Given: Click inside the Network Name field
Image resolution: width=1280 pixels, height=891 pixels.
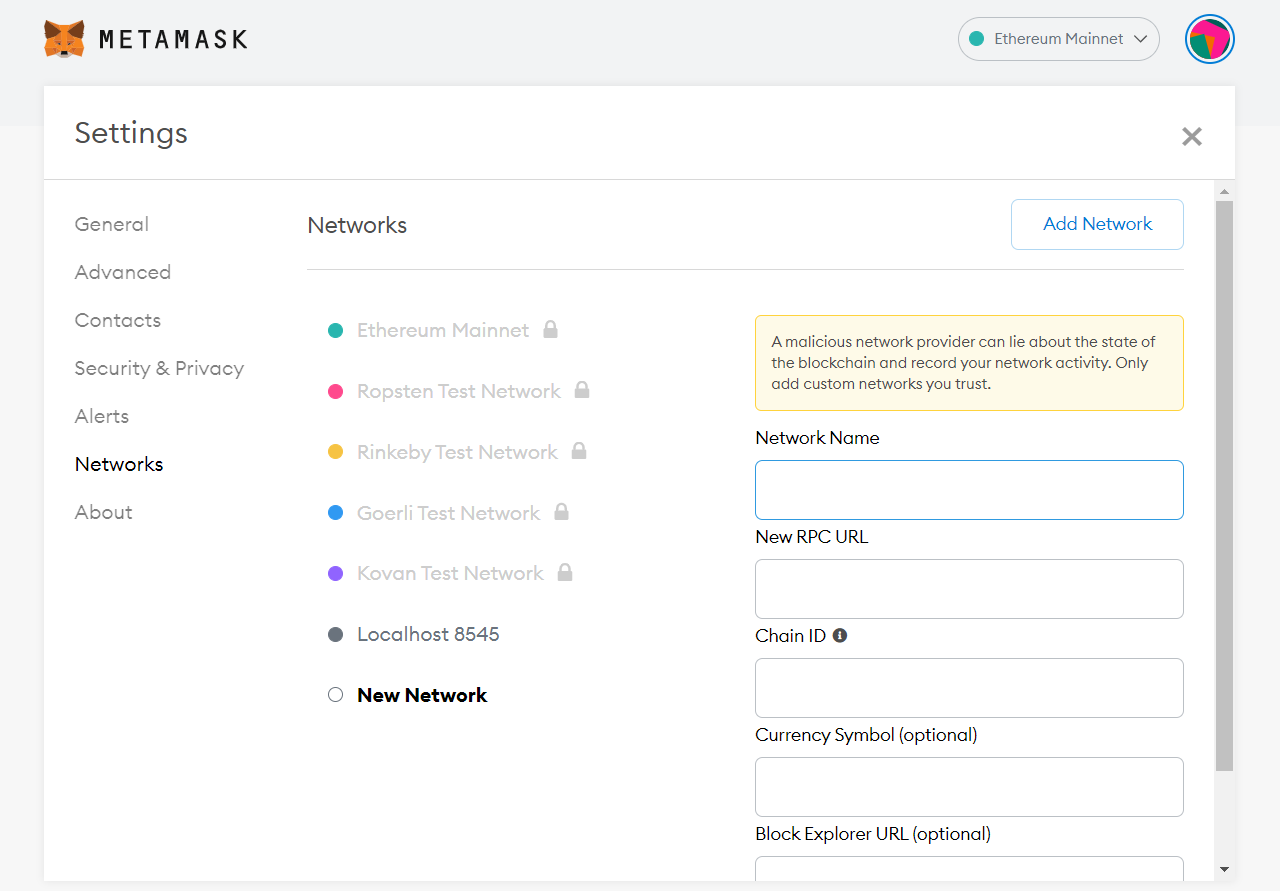Looking at the screenshot, I should point(968,489).
